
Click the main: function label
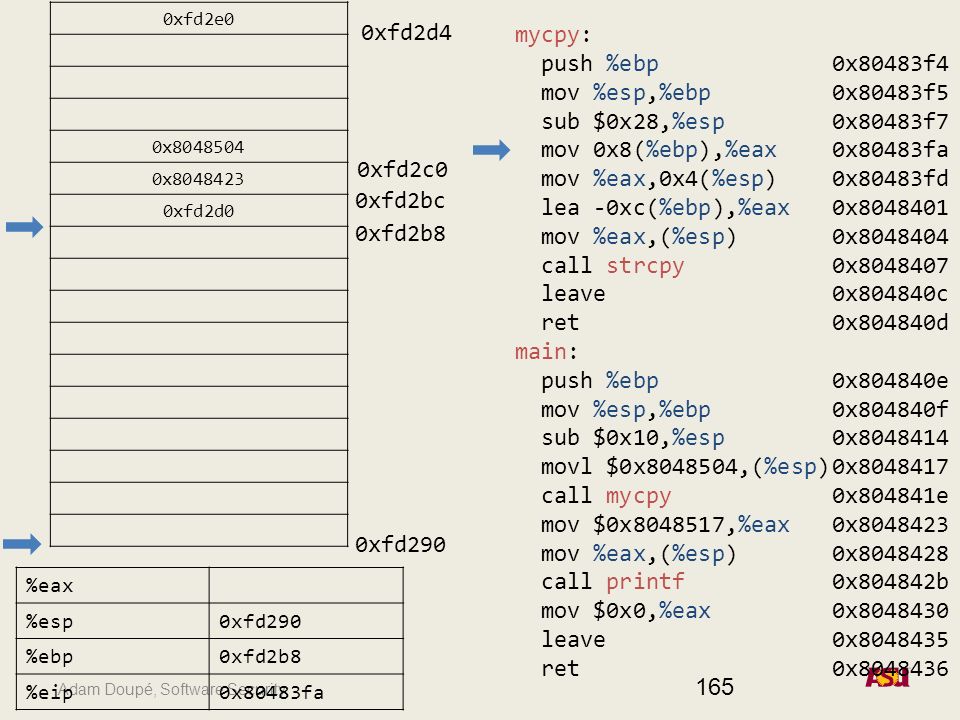tap(546, 351)
